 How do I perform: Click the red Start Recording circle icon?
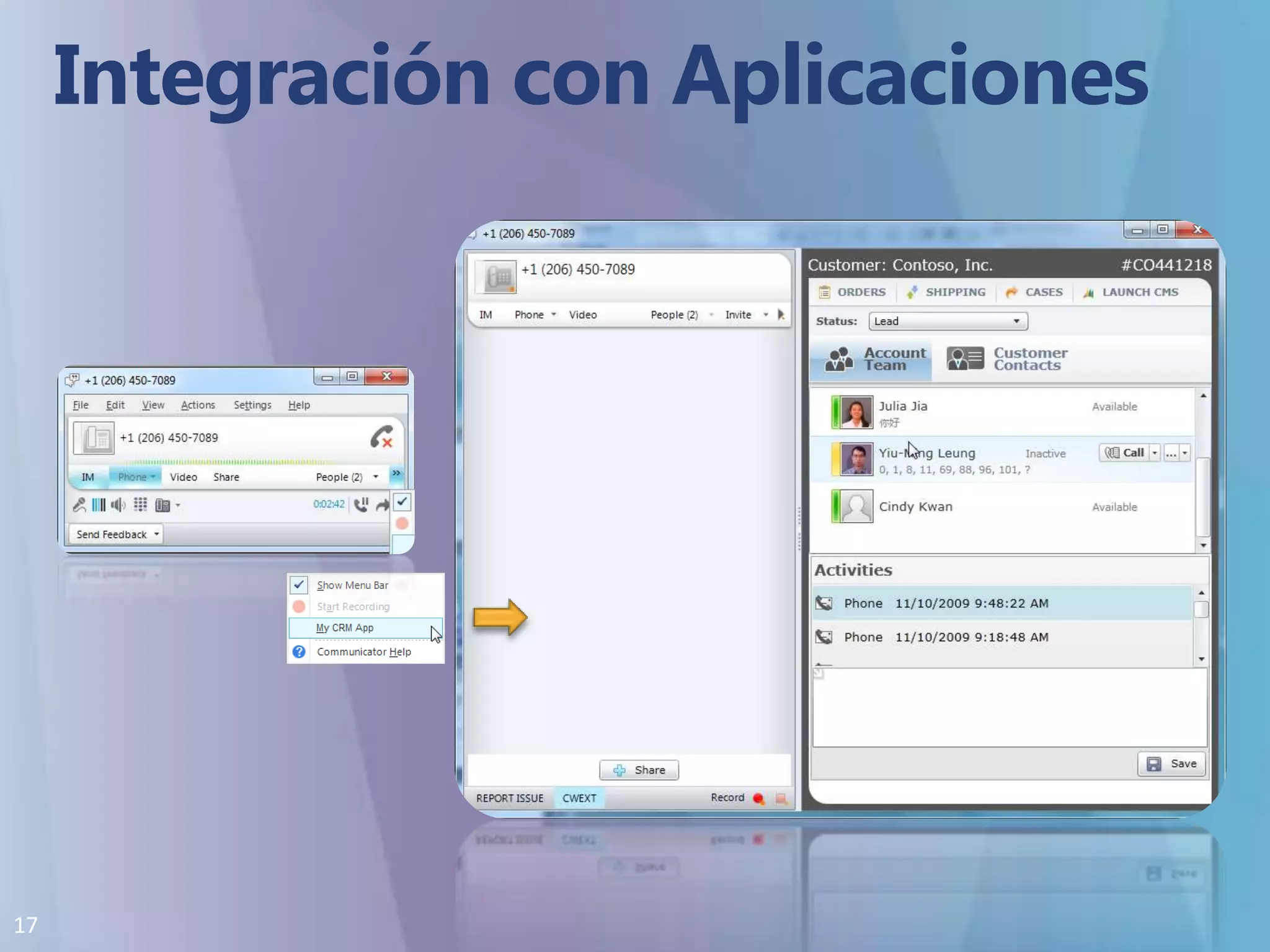click(x=299, y=606)
